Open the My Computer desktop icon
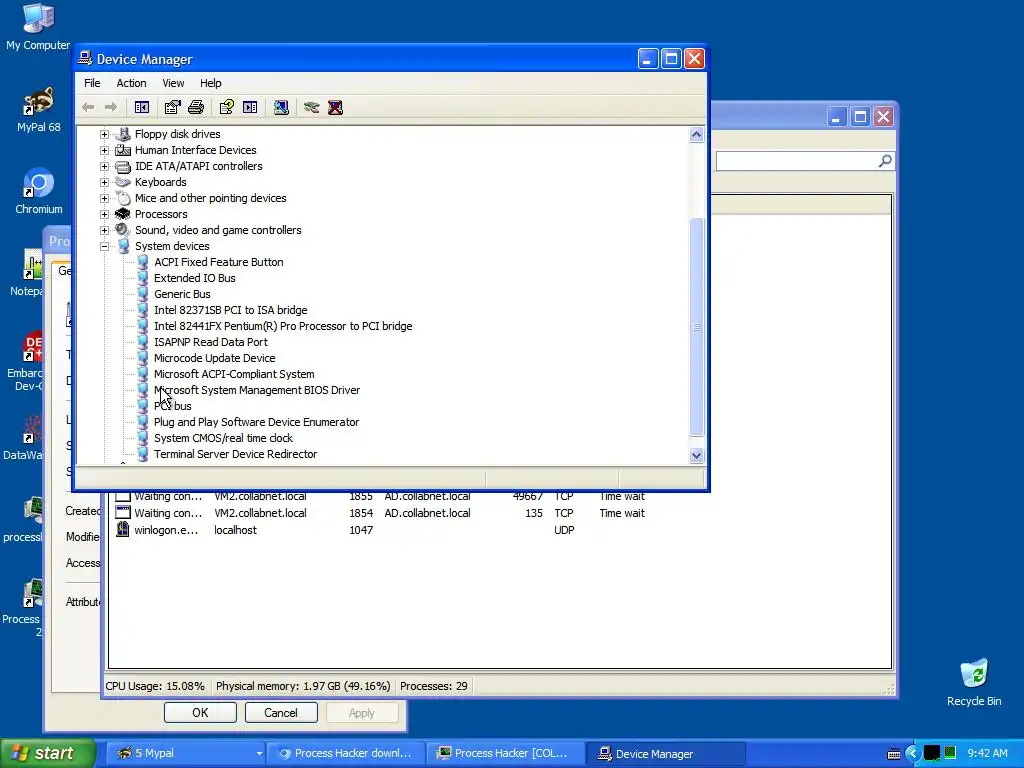The height and width of the screenshot is (768, 1024). [x=38, y=27]
